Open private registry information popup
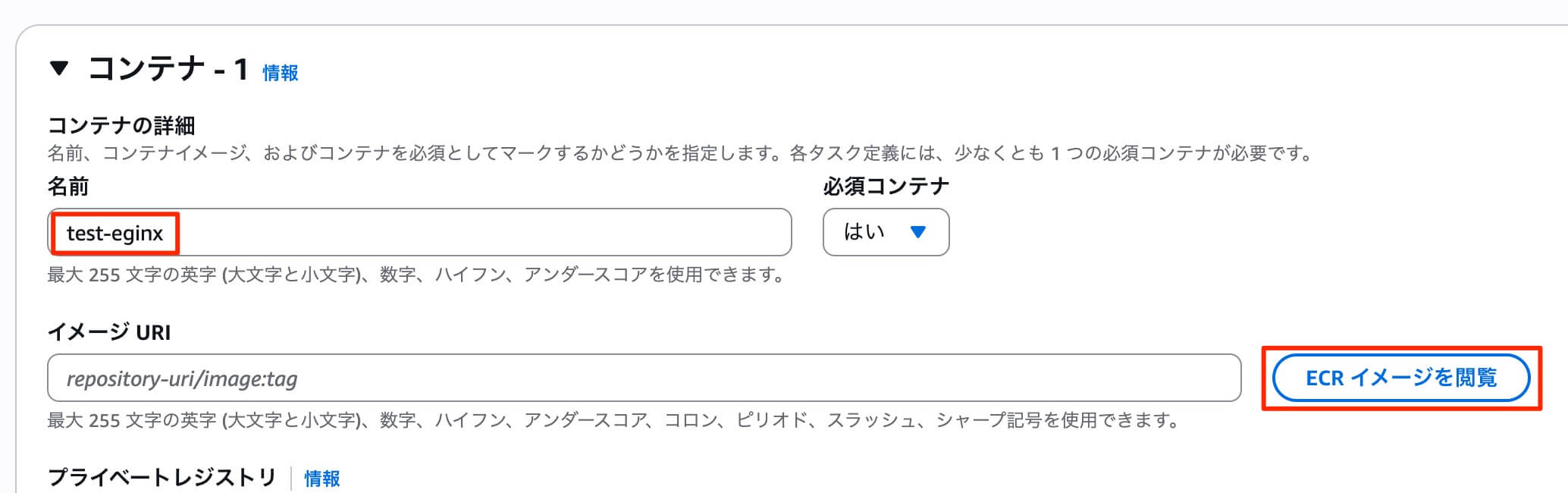Viewport: 1568px width, 493px height. pyautogui.click(x=320, y=479)
